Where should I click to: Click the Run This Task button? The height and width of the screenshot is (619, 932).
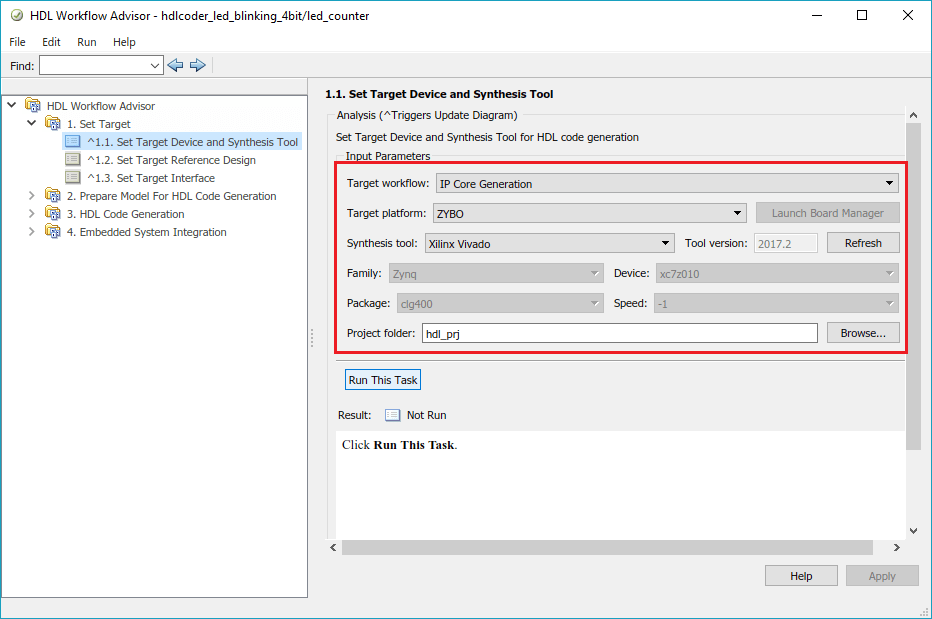(x=383, y=380)
